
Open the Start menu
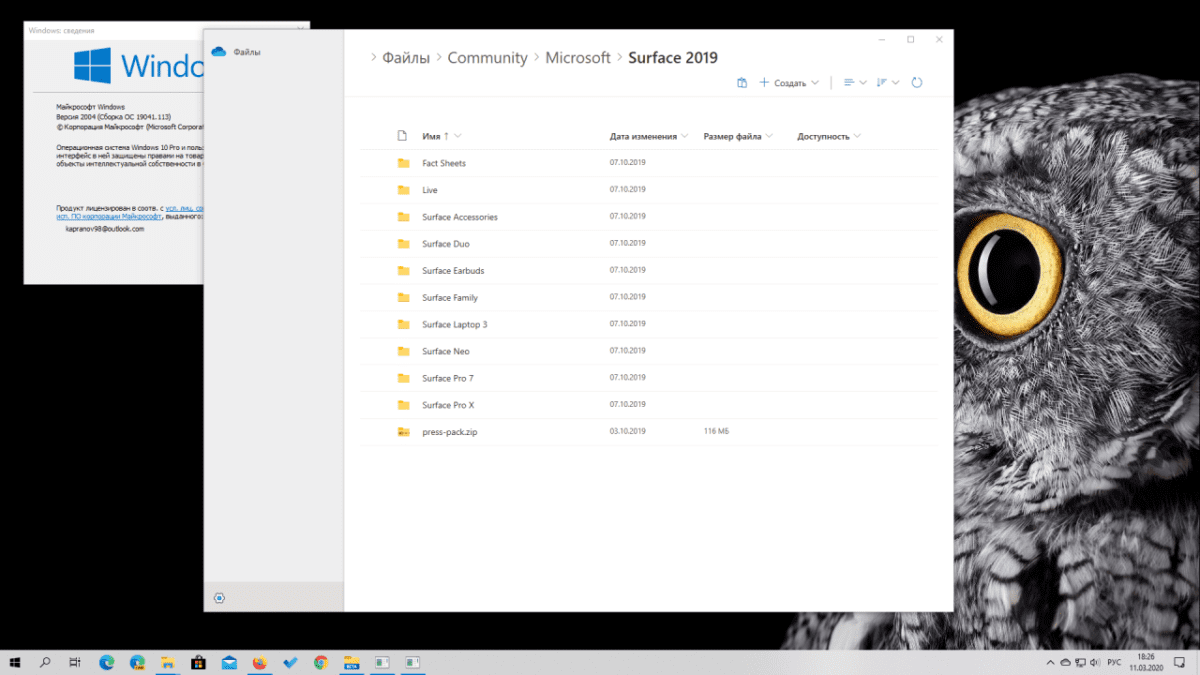coord(15,661)
